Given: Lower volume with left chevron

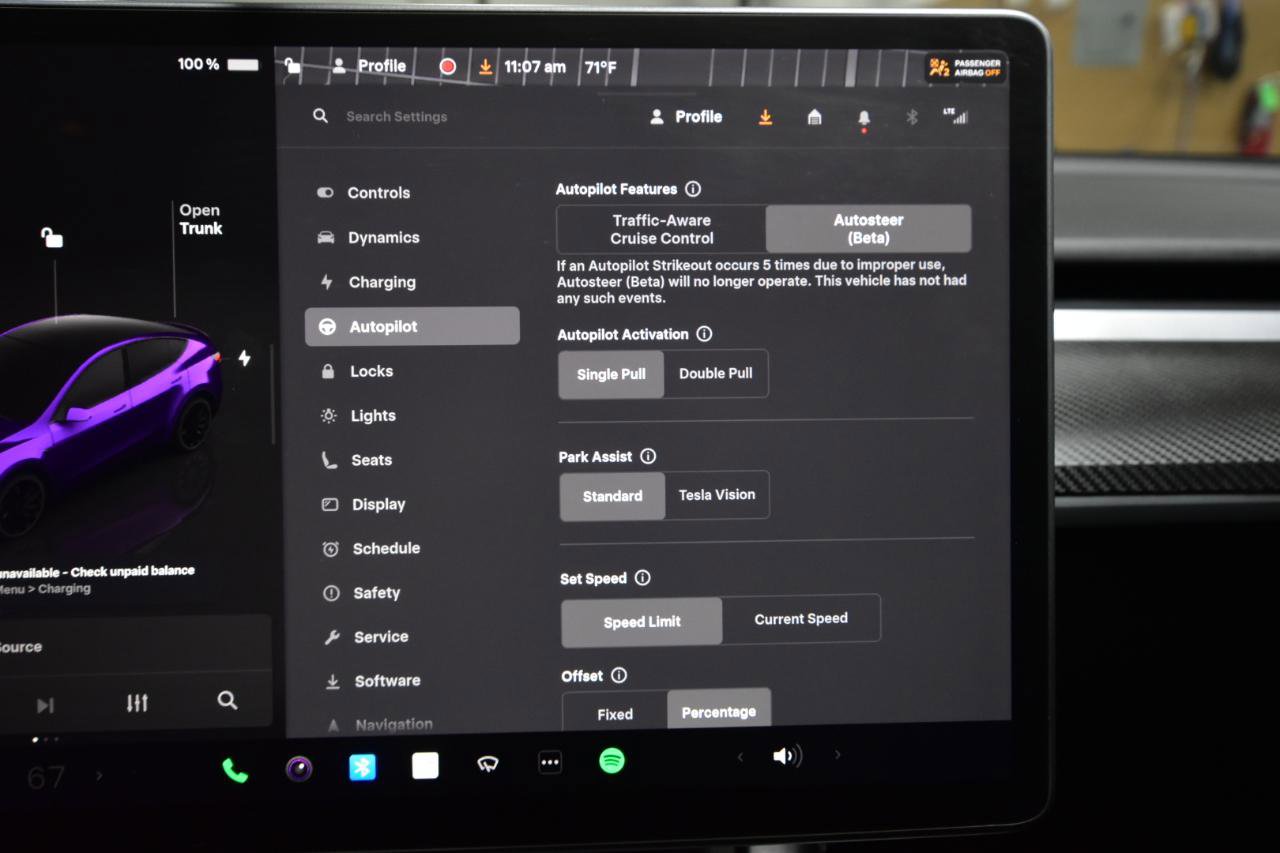Looking at the screenshot, I should pos(740,757).
